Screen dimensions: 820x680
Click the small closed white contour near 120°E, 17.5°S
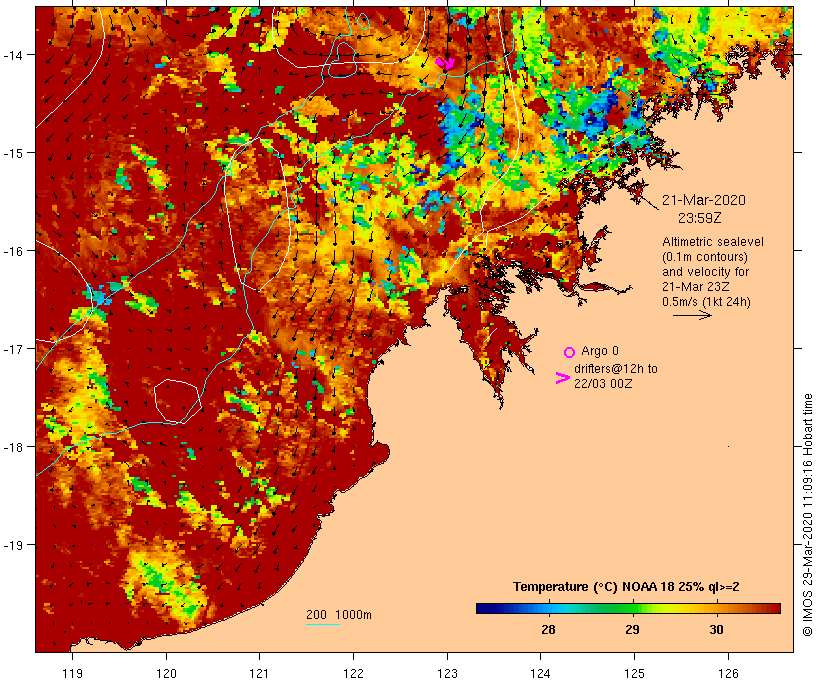[x=177, y=401]
